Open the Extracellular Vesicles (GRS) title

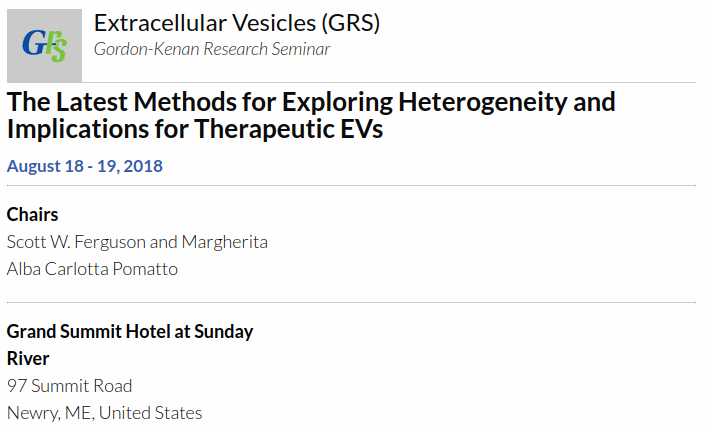click(x=237, y=23)
